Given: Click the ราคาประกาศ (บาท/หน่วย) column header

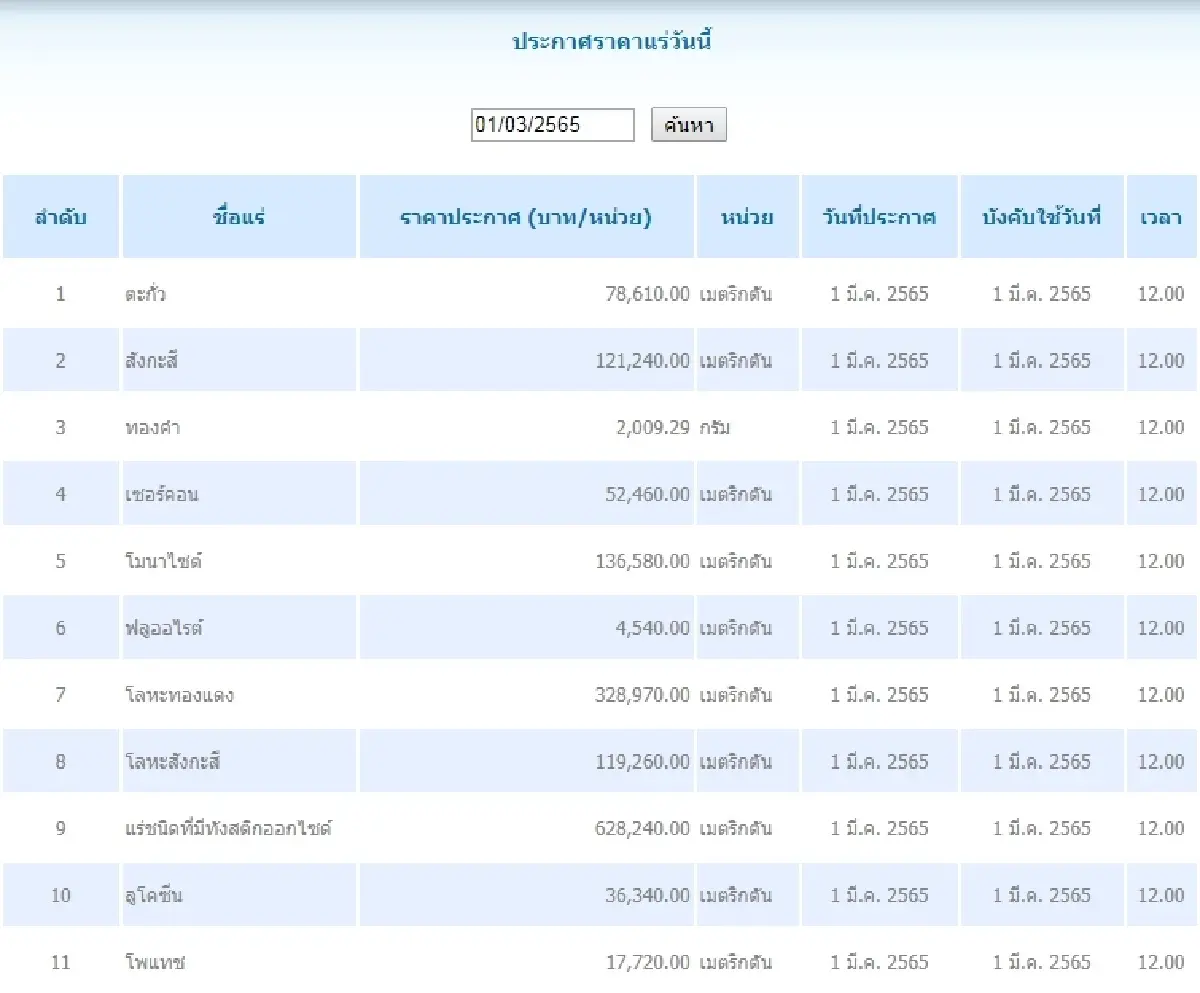Looking at the screenshot, I should [x=526, y=217].
